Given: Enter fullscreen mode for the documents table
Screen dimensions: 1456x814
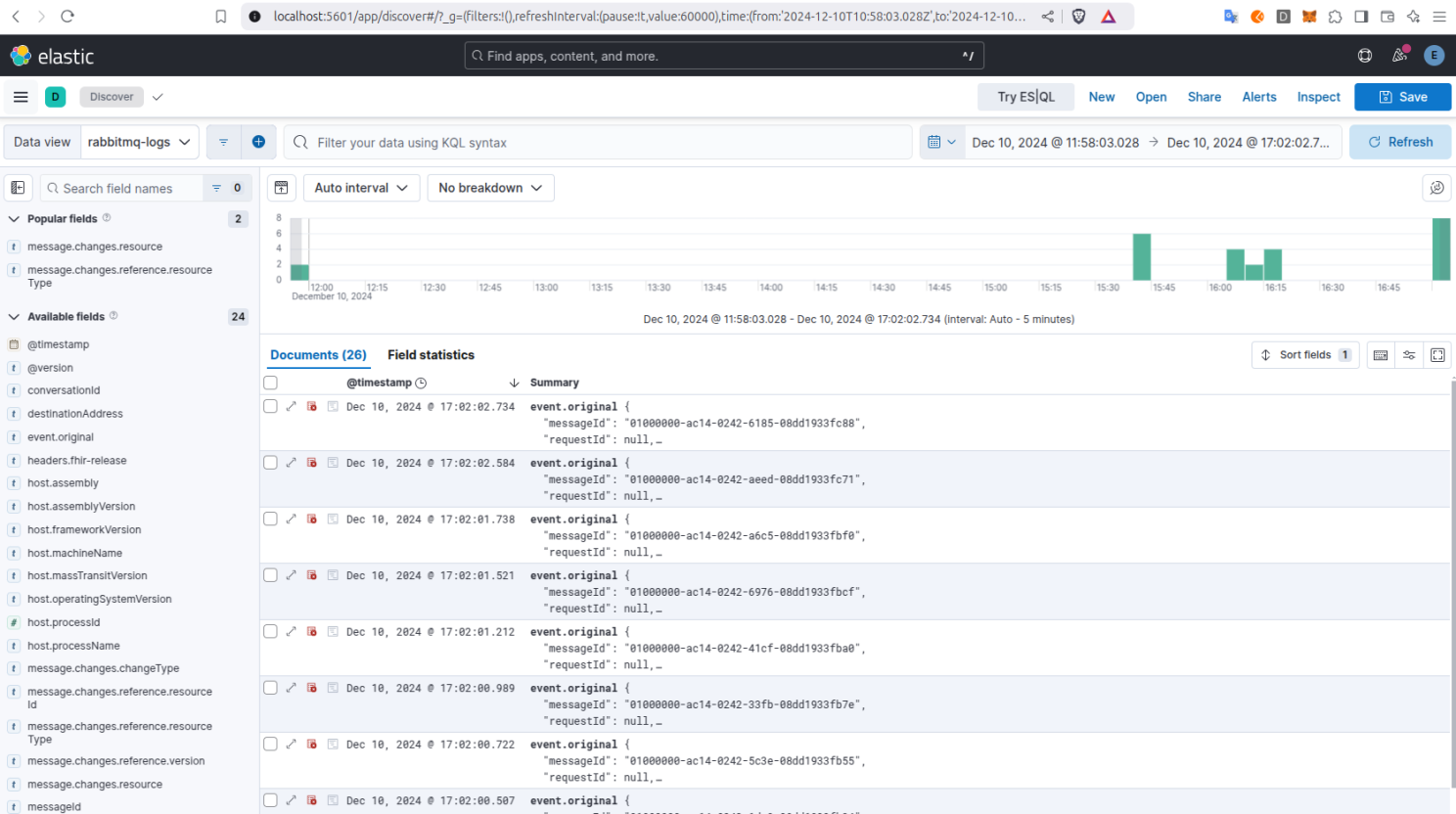Looking at the screenshot, I should [1437, 354].
